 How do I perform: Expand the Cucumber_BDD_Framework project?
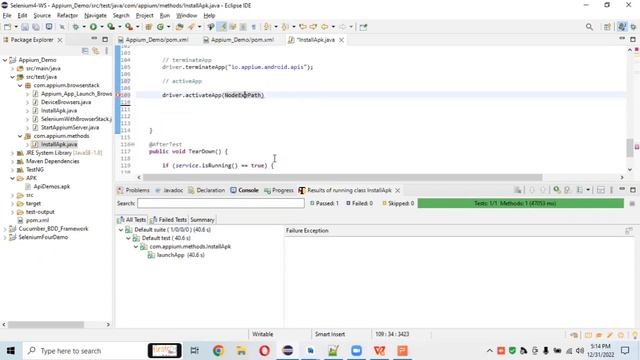[x=5, y=229]
